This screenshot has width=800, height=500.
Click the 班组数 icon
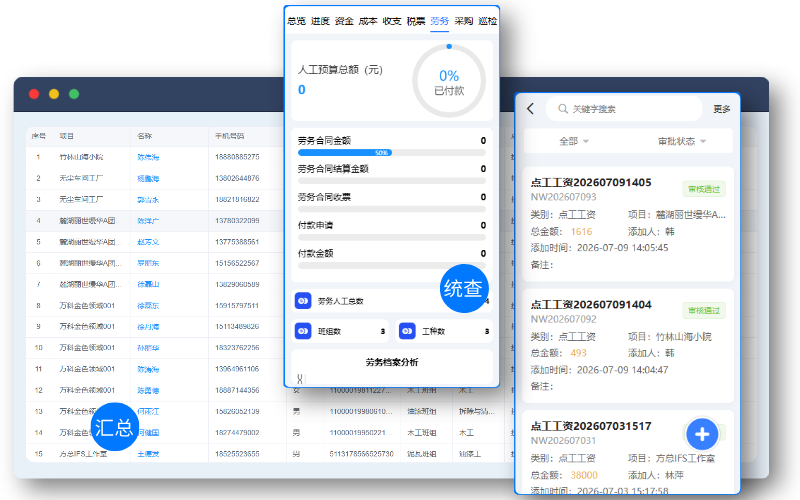(x=303, y=331)
